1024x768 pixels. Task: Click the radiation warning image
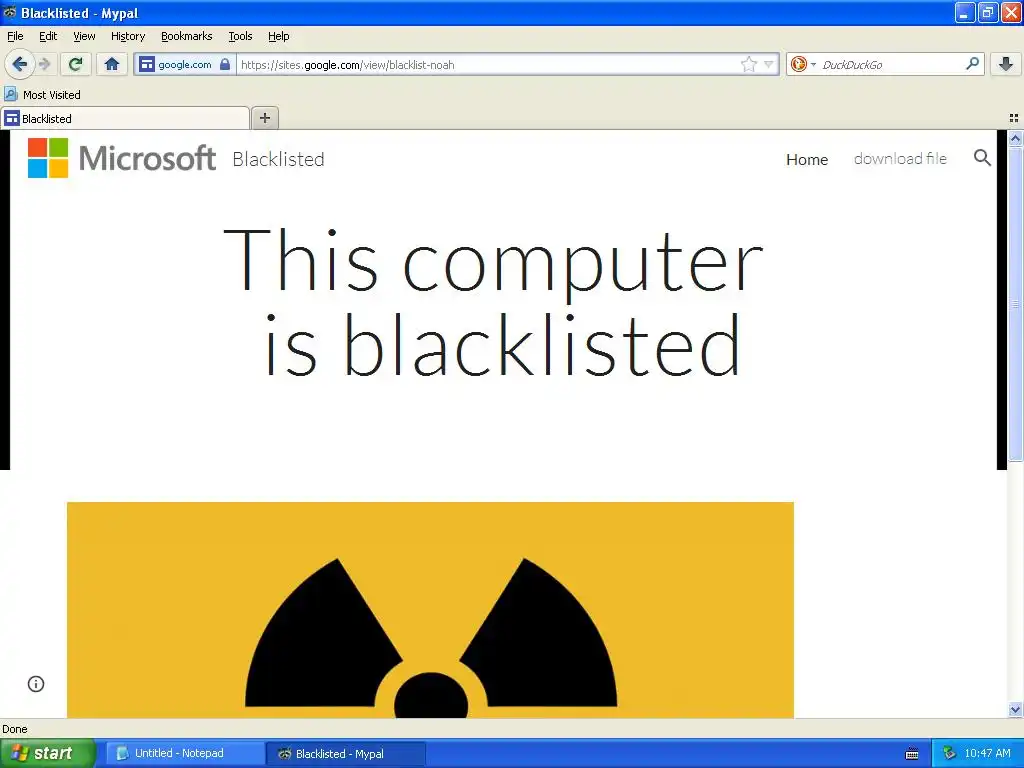click(x=430, y=610)
